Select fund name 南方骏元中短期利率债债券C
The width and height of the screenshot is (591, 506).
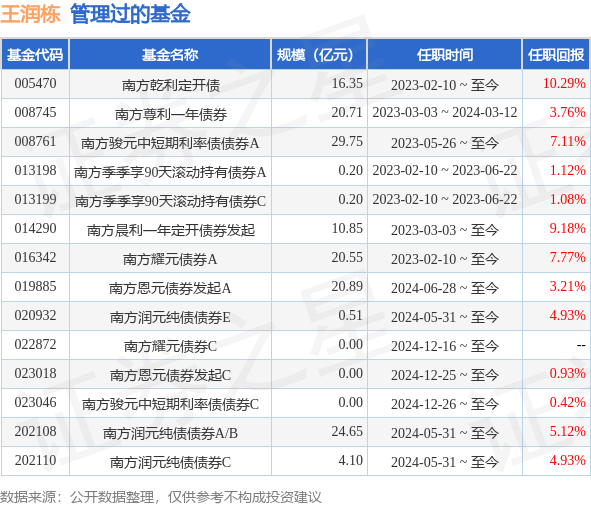[170, 405]
